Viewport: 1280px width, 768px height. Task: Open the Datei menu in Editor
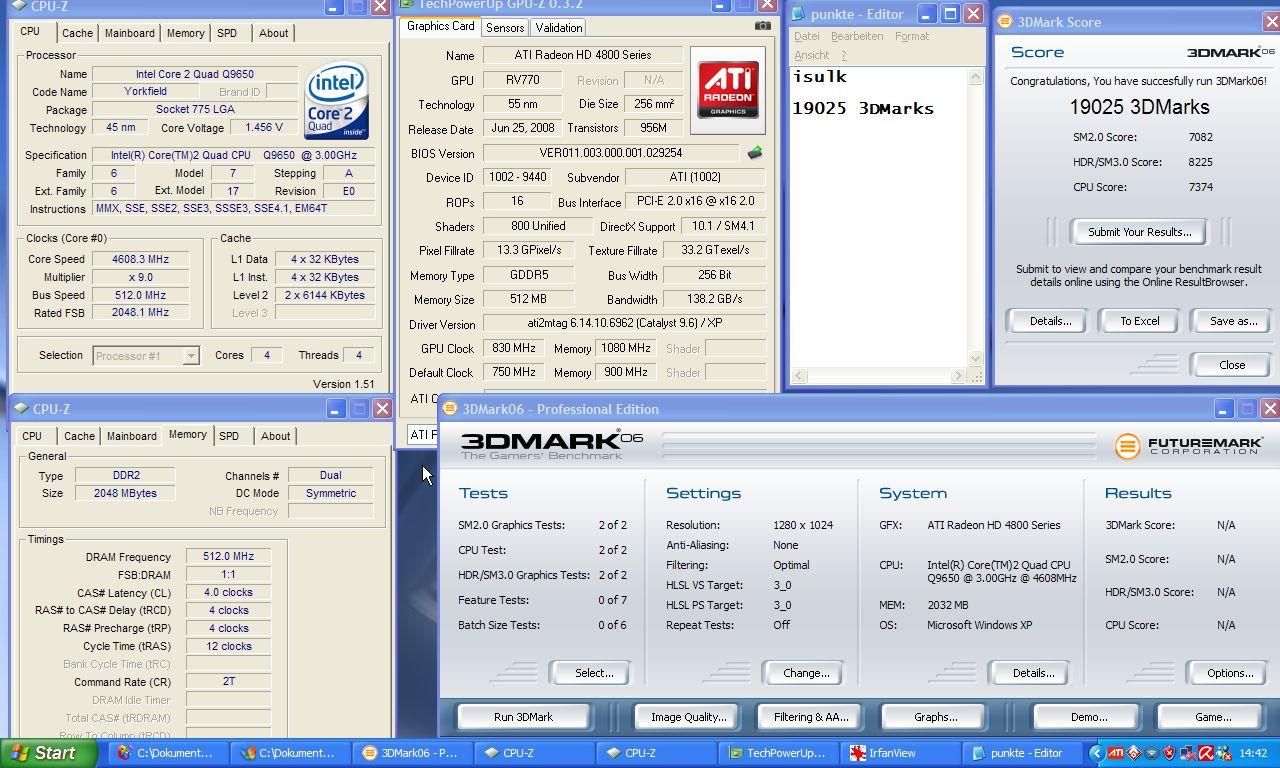pos(807,36)
